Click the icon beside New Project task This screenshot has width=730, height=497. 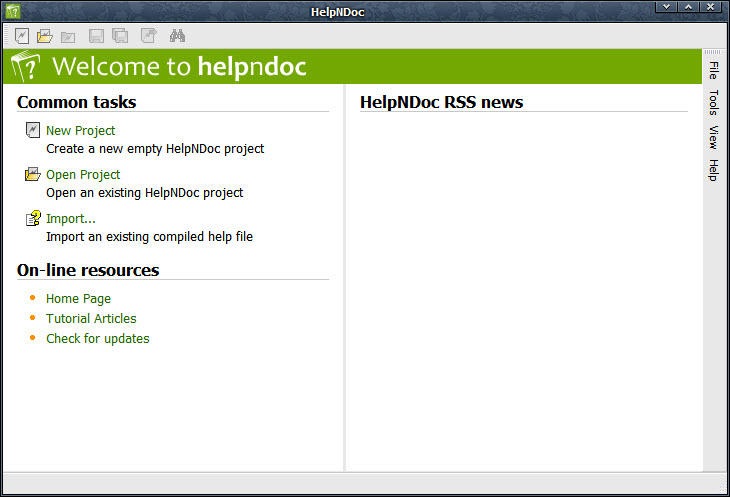32,130
